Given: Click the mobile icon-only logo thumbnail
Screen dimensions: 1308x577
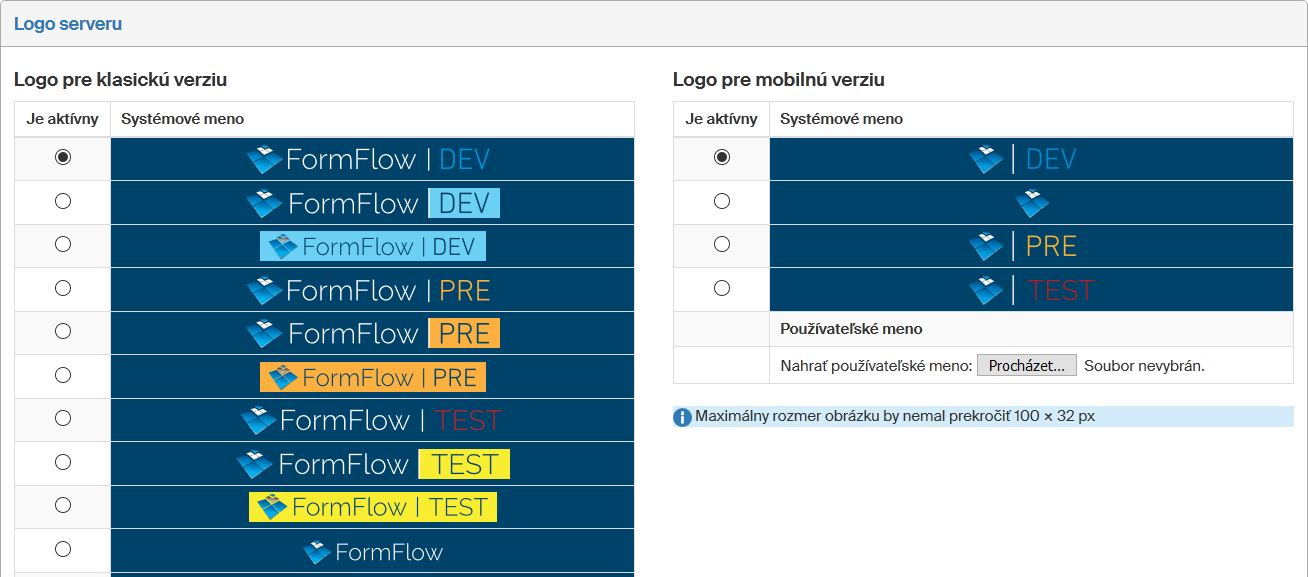Looking at the screenshot, I should [x=1032, y=203].
